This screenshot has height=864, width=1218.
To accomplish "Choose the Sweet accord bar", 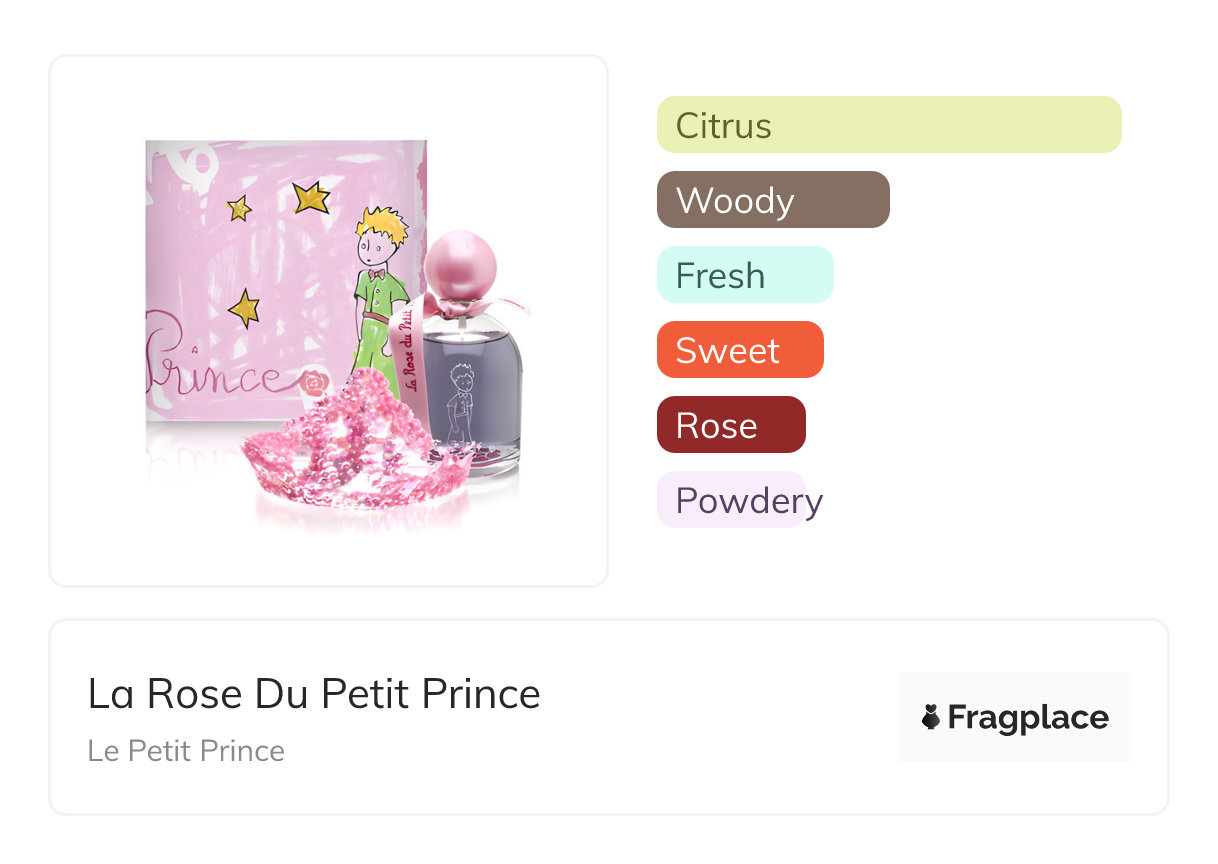I will 740,350.
